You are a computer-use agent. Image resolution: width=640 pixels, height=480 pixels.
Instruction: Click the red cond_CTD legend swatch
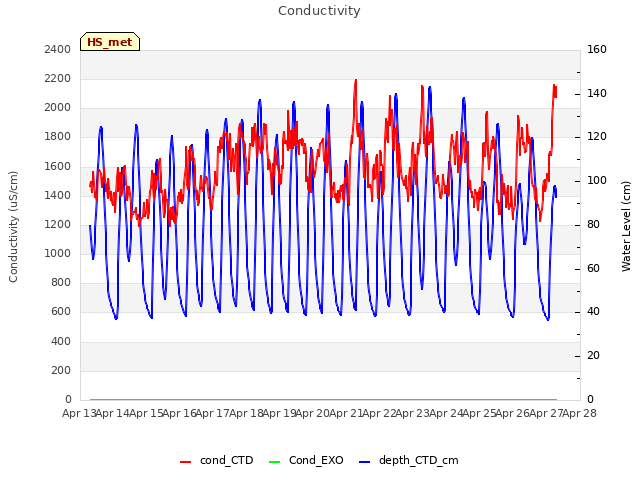click(x=185, y=462)
